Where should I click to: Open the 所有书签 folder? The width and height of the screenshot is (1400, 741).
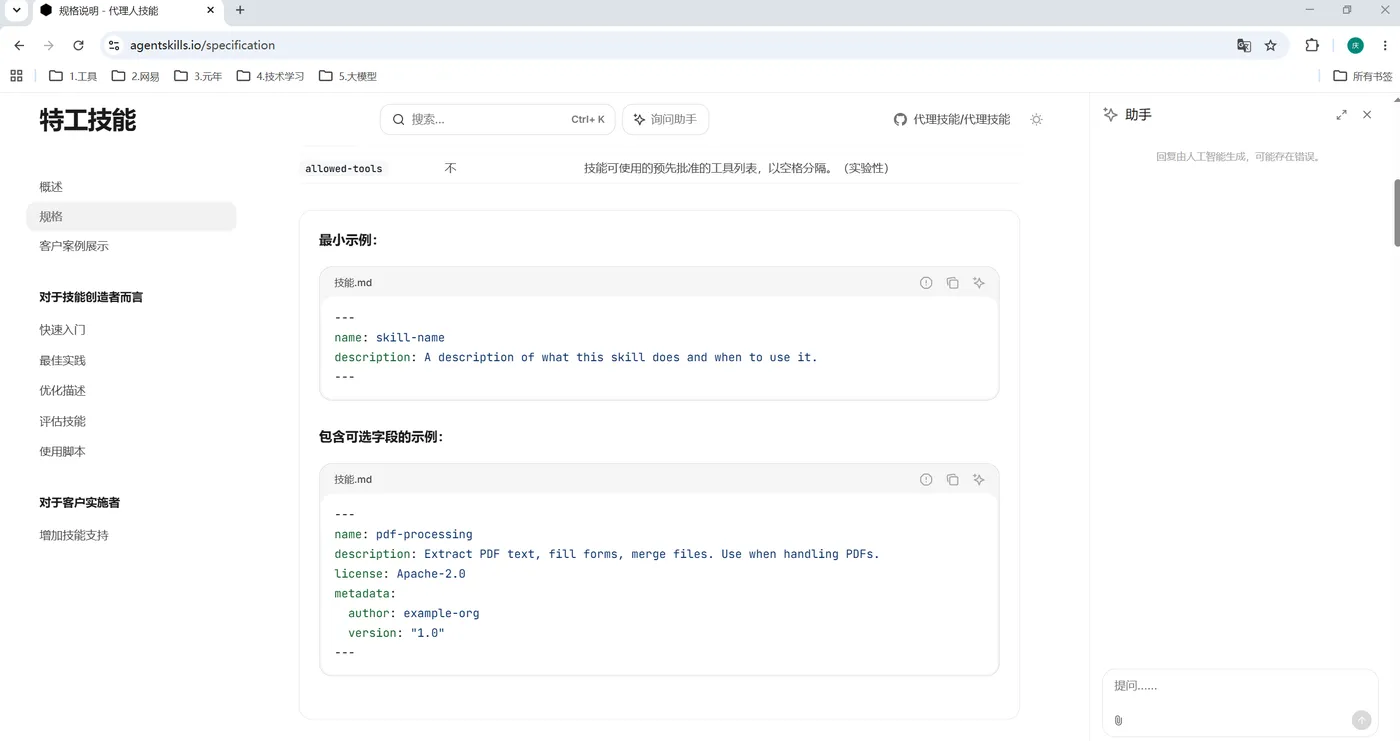(1362, 76)
